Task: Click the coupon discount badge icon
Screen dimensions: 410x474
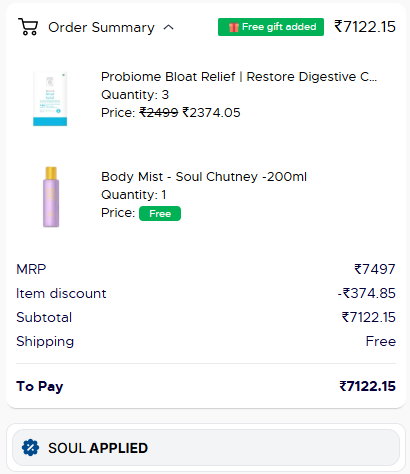Action: (30, 448)
